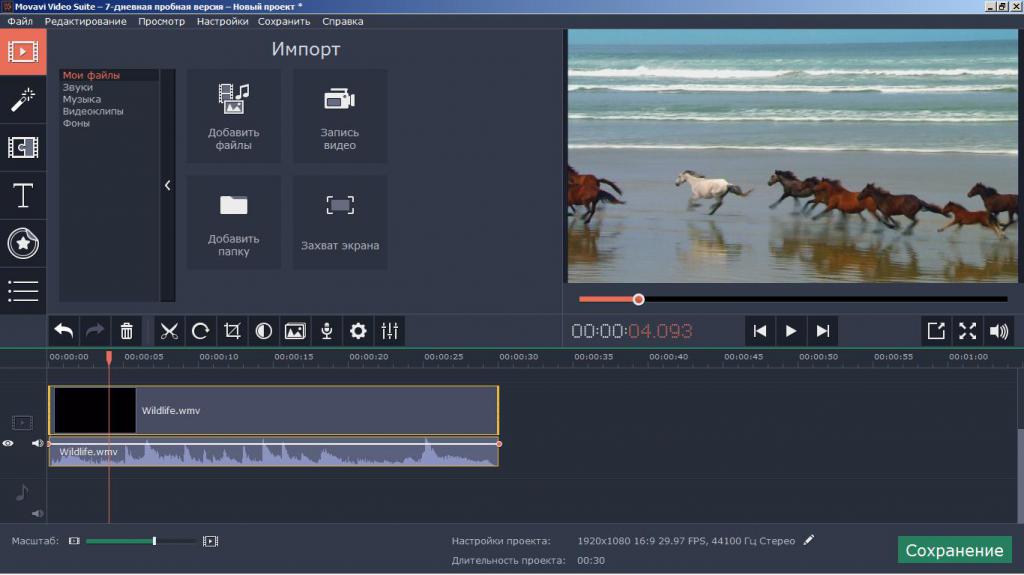1024x575 pixels.
Task: Edit project settings with pencil icon
Action: pyautogui.click(x=808, y=540)
